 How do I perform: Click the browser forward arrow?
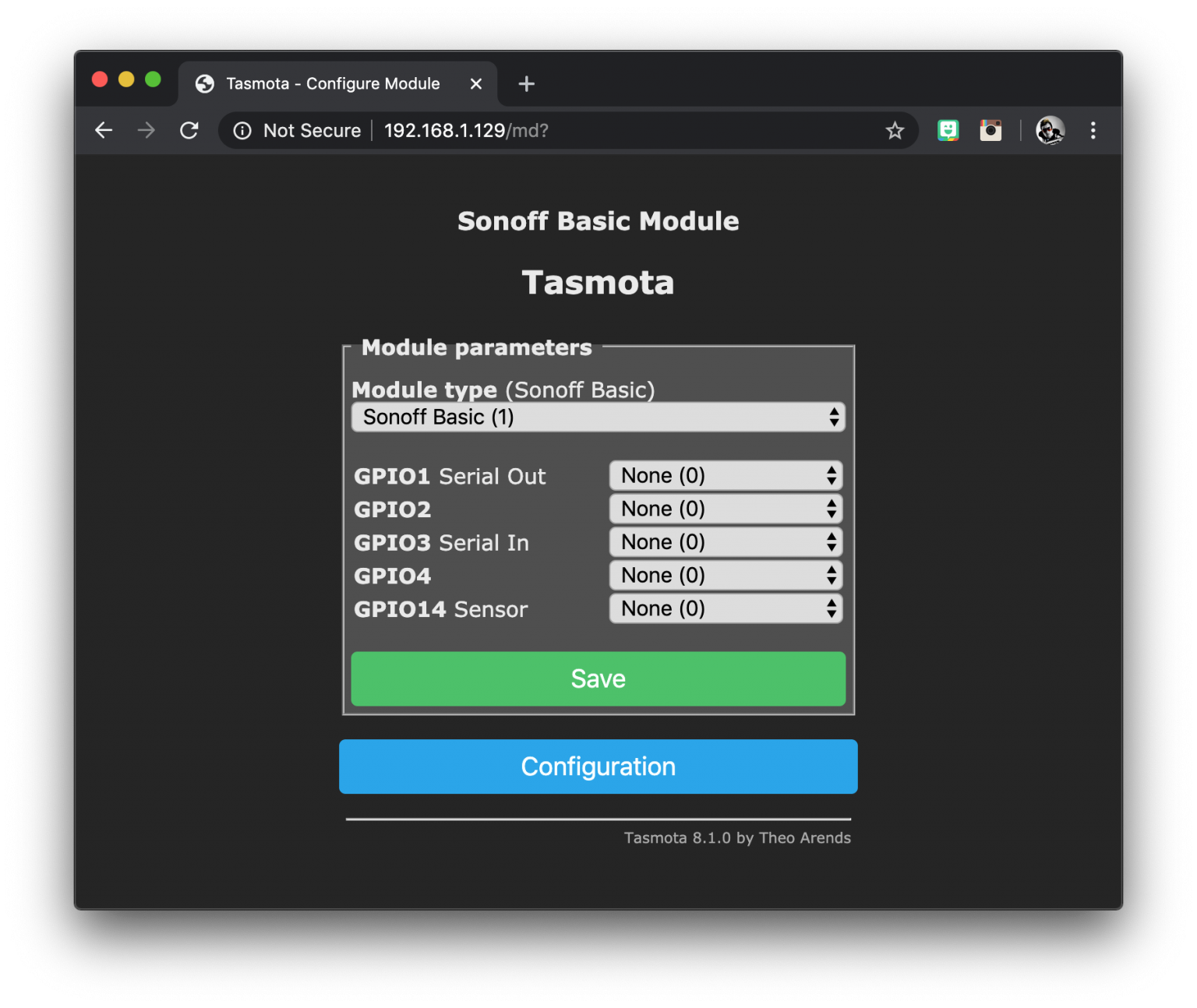pyautogui.click(x=146, y=130)
